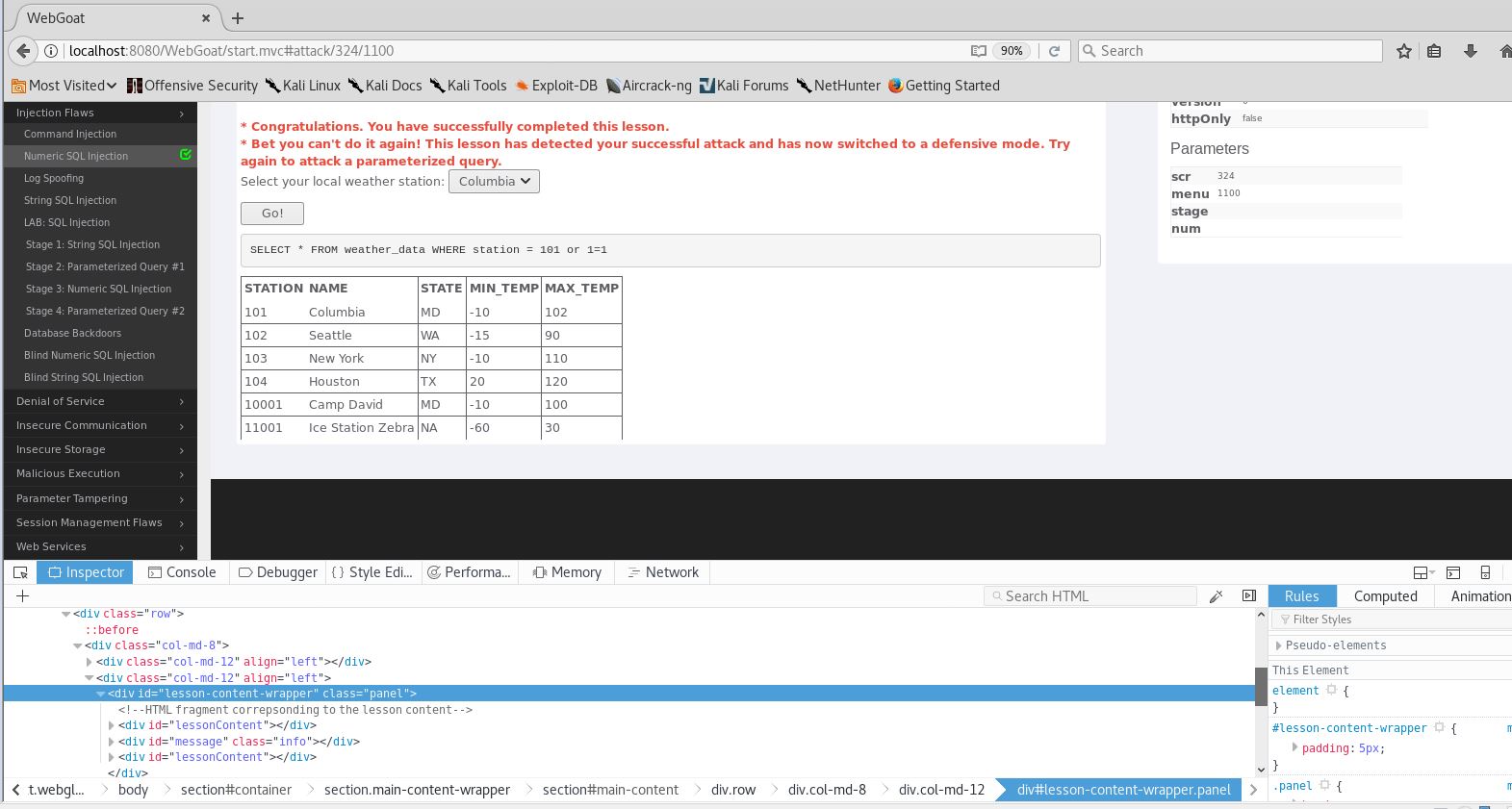Open a new browser tab
Screen dimensions: 1512x809
pyautogui.click(x=238, y=17)
